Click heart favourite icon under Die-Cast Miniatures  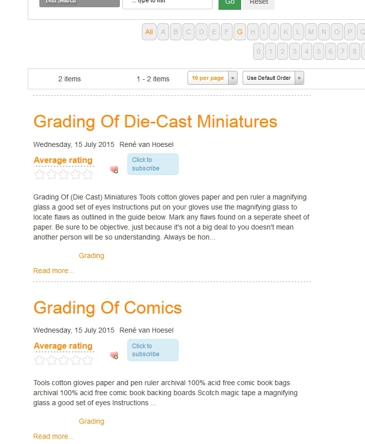pyautogui.click(x=114, y=170)
